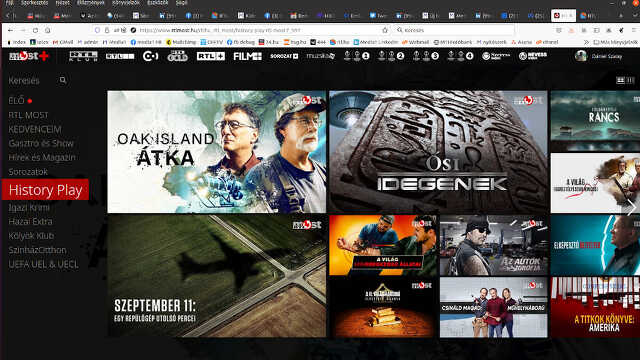Open UEFA live channel number 3

pyautogui.click(x=426, y=56)
